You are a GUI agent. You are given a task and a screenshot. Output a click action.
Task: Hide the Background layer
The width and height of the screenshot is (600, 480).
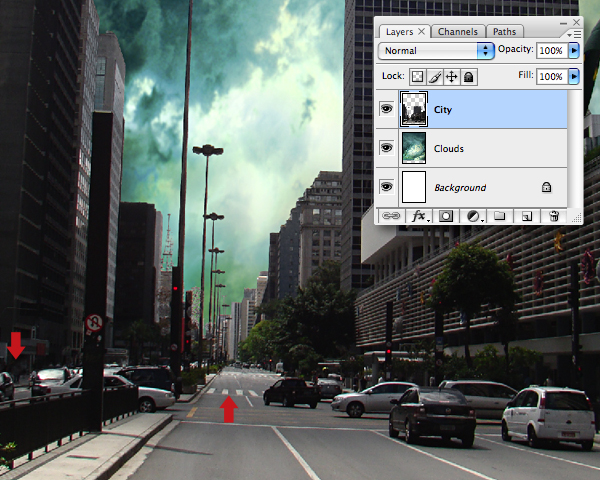[x=386, y=187]
